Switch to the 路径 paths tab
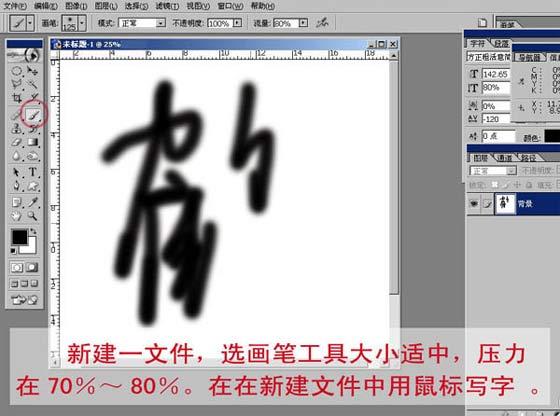This screenshot has width=560, height=416. pyautogui.click(x=528, y=157)
